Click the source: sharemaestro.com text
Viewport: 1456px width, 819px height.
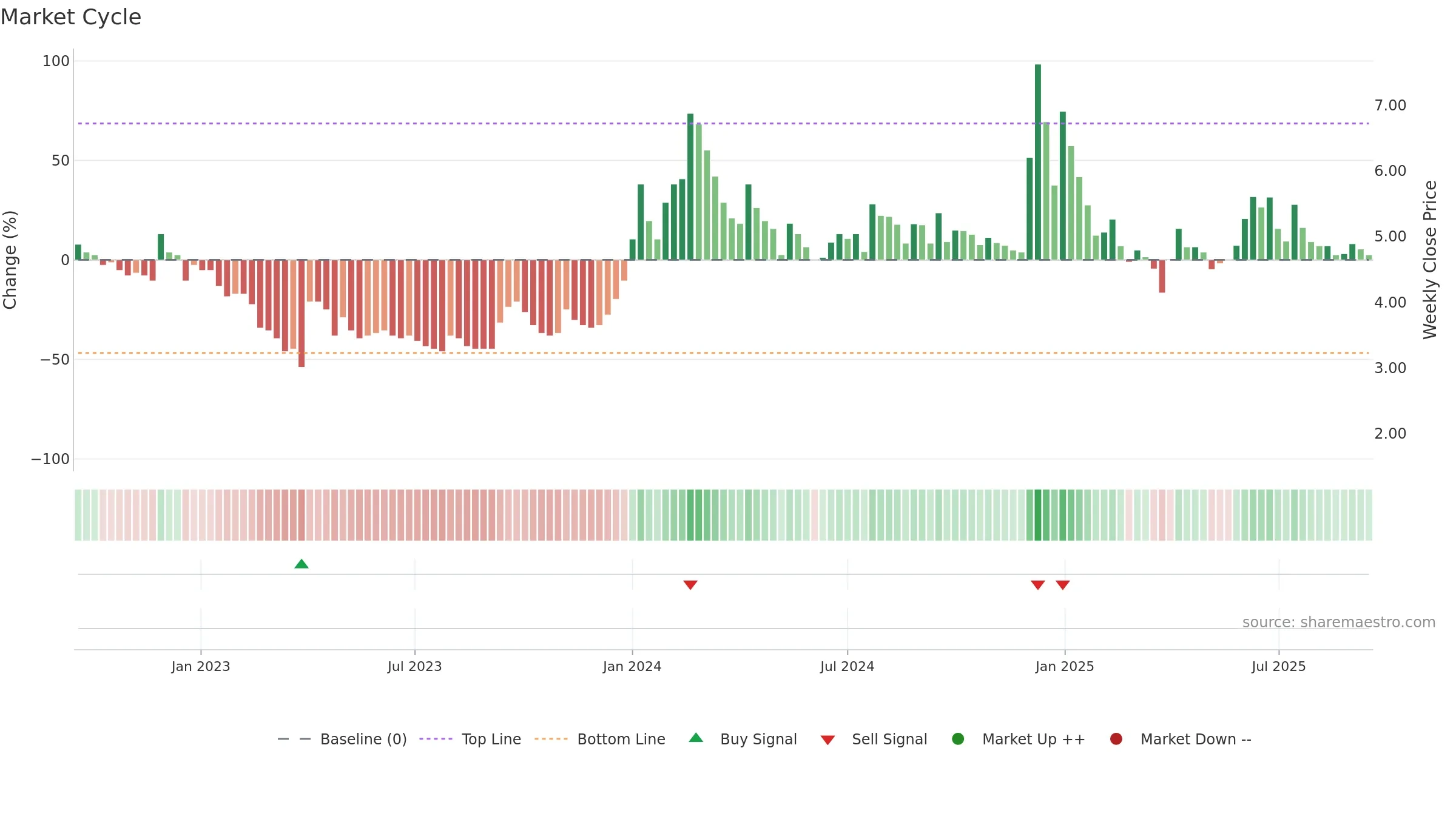point(1339,622)
